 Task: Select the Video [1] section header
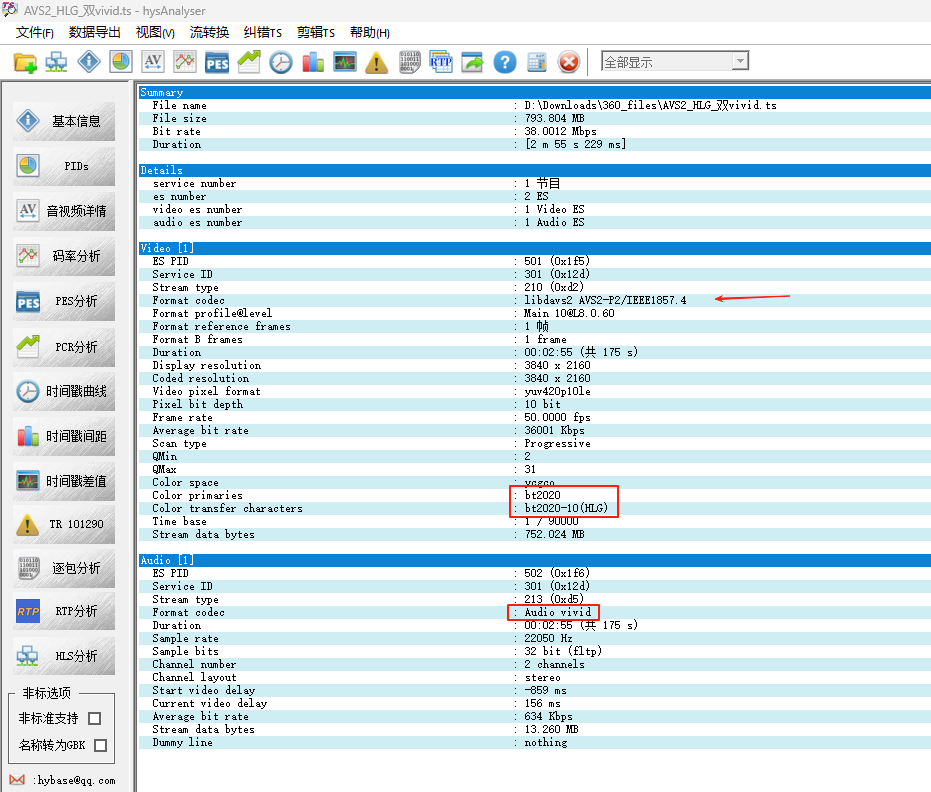pyautogui.click(x=534, y=248)
